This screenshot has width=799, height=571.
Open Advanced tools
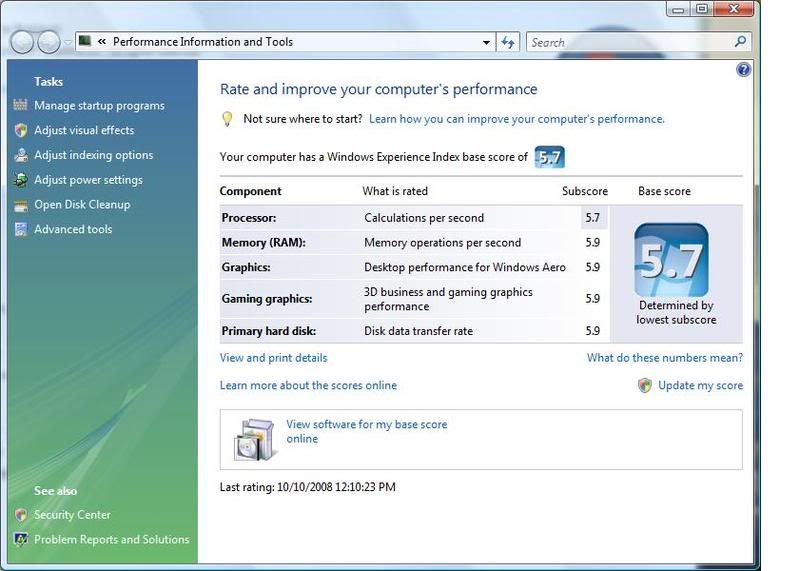pyautogui.click(x=73, y=229)
